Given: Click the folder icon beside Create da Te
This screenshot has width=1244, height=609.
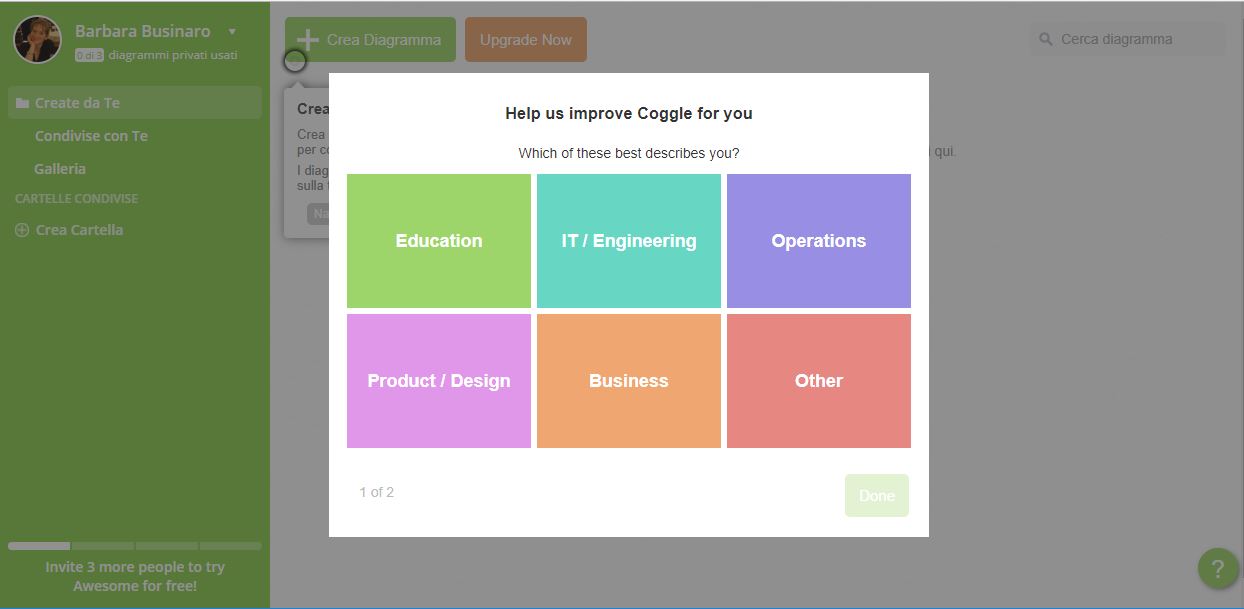Looking at the screenshot, I should (22, 103).
